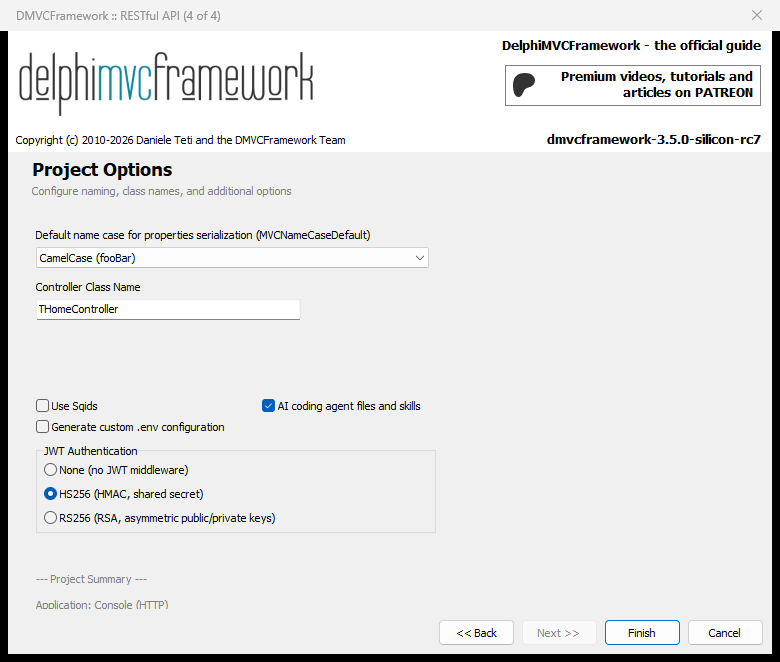Viewport: 780px width, 662px height.
Task: Open the name case dropdown arrow
Action: (419, 258)
